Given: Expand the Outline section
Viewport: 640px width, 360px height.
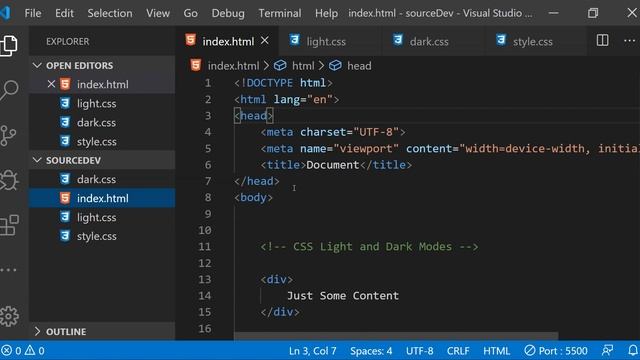Looking at the screenshot, I should click(102, 331).
